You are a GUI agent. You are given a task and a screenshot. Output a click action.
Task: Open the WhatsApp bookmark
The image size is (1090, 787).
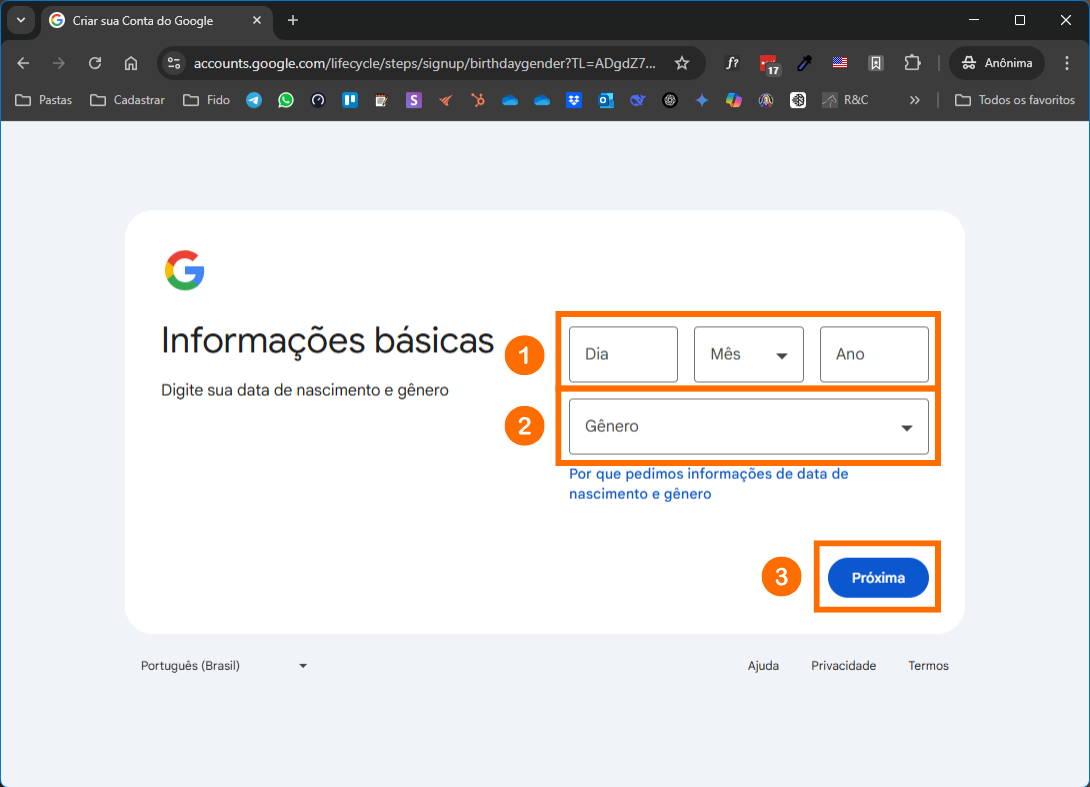point(286,100)
